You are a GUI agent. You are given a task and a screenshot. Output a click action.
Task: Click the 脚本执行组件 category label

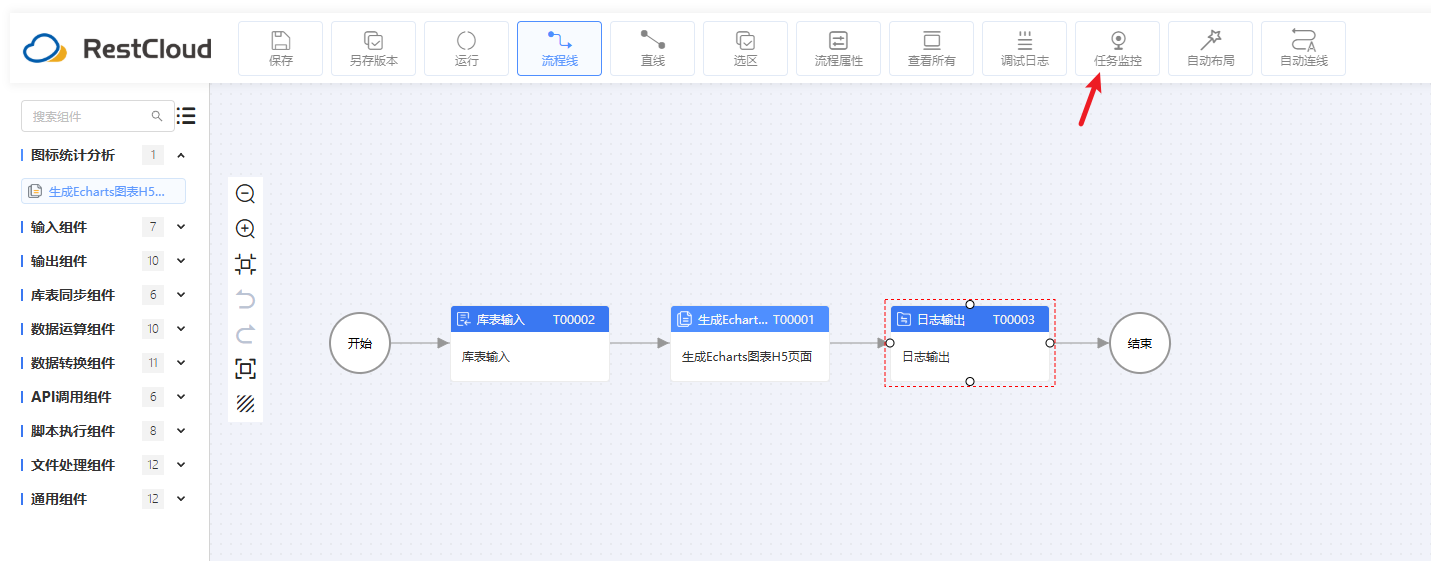point(73,431)
